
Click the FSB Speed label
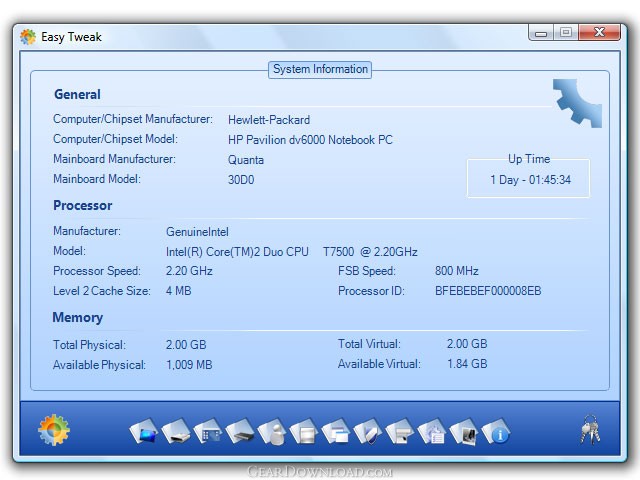coord(367,271)
